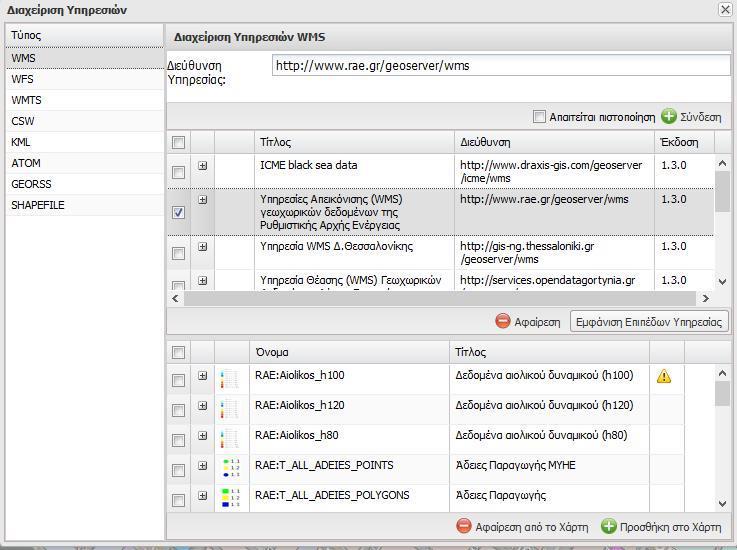Click the services table horizontal scroll-left arrow
The width and height of the screenshot is (737, 550).
pyautogui.click(x=175, y=298)
